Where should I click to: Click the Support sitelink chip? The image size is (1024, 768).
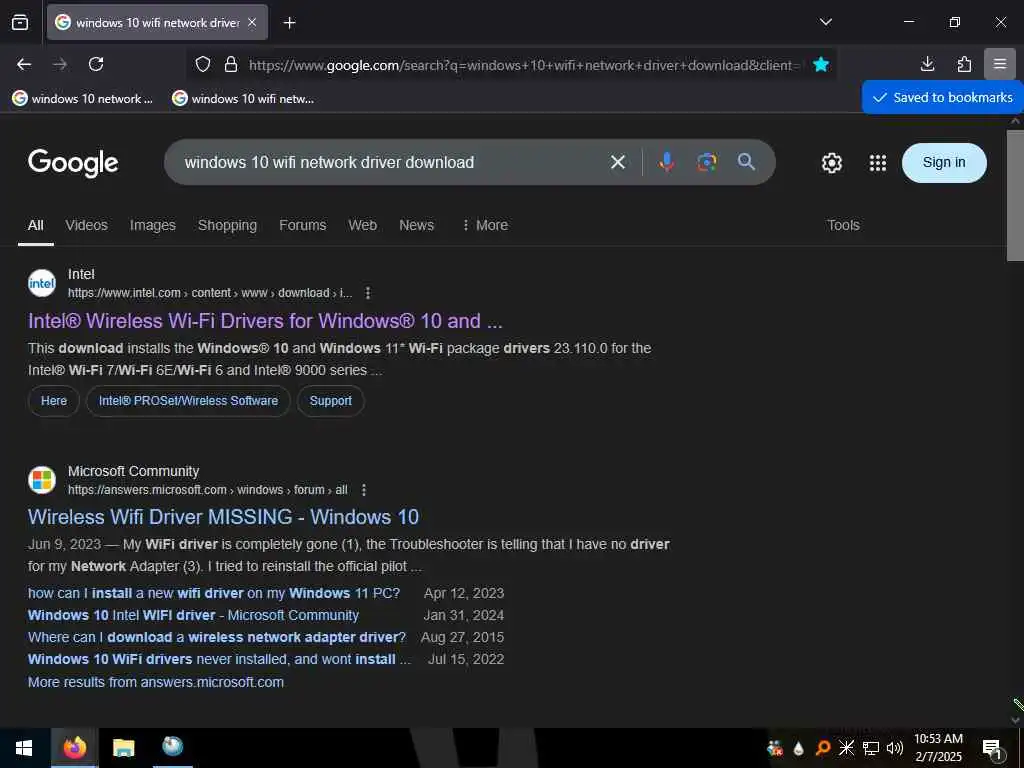click(330, 401)
